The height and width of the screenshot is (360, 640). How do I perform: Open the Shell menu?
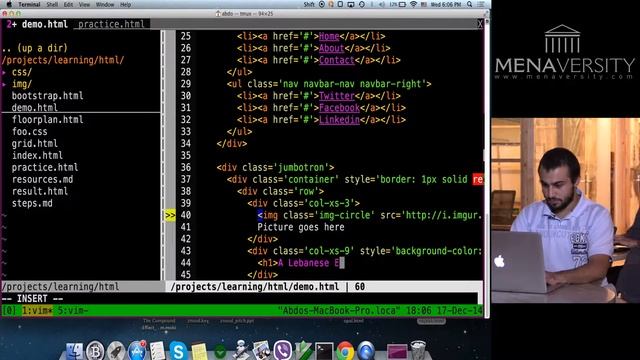click(x=52, y=4)
